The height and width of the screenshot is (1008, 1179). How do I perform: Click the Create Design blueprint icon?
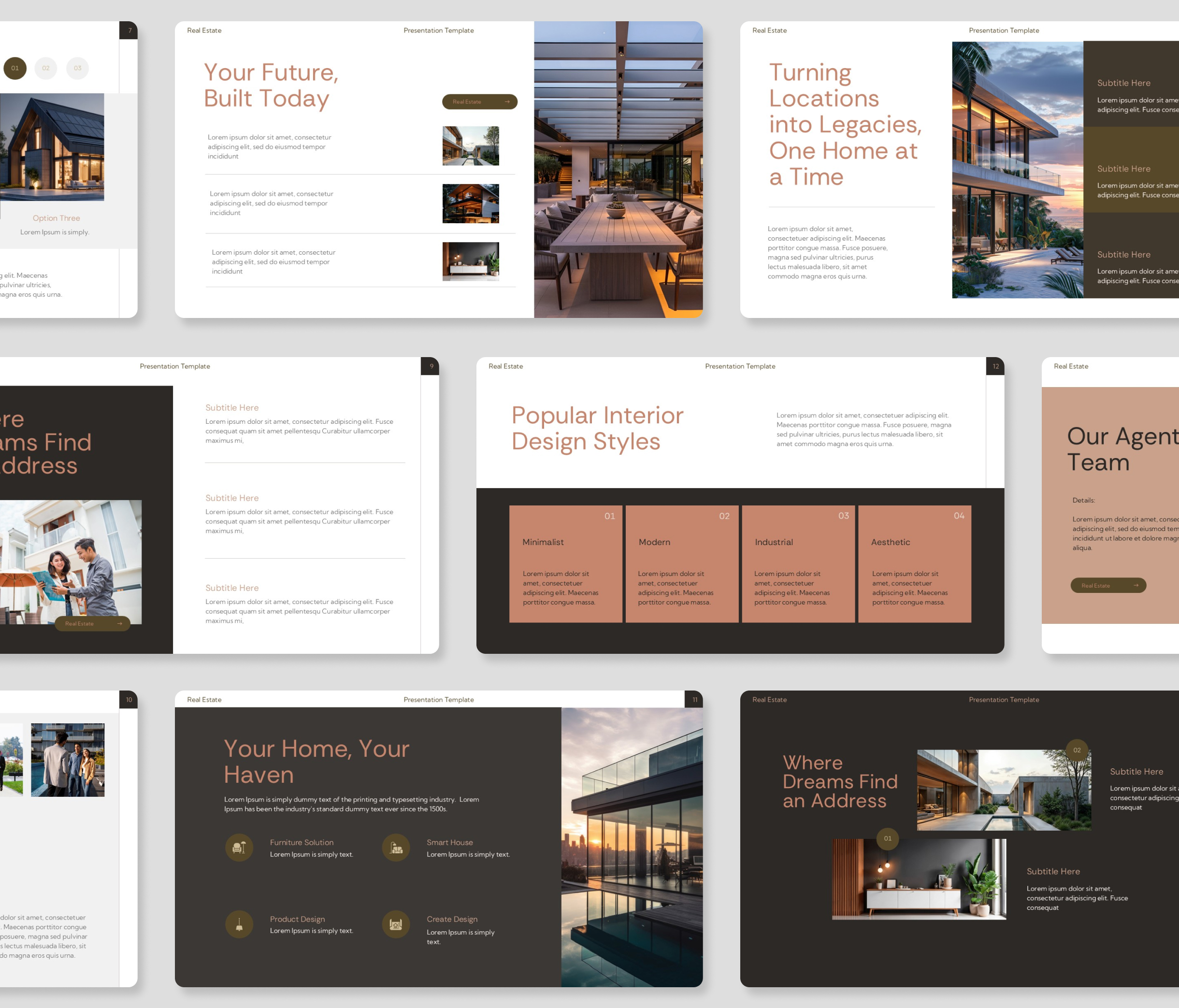pos(396,924)
